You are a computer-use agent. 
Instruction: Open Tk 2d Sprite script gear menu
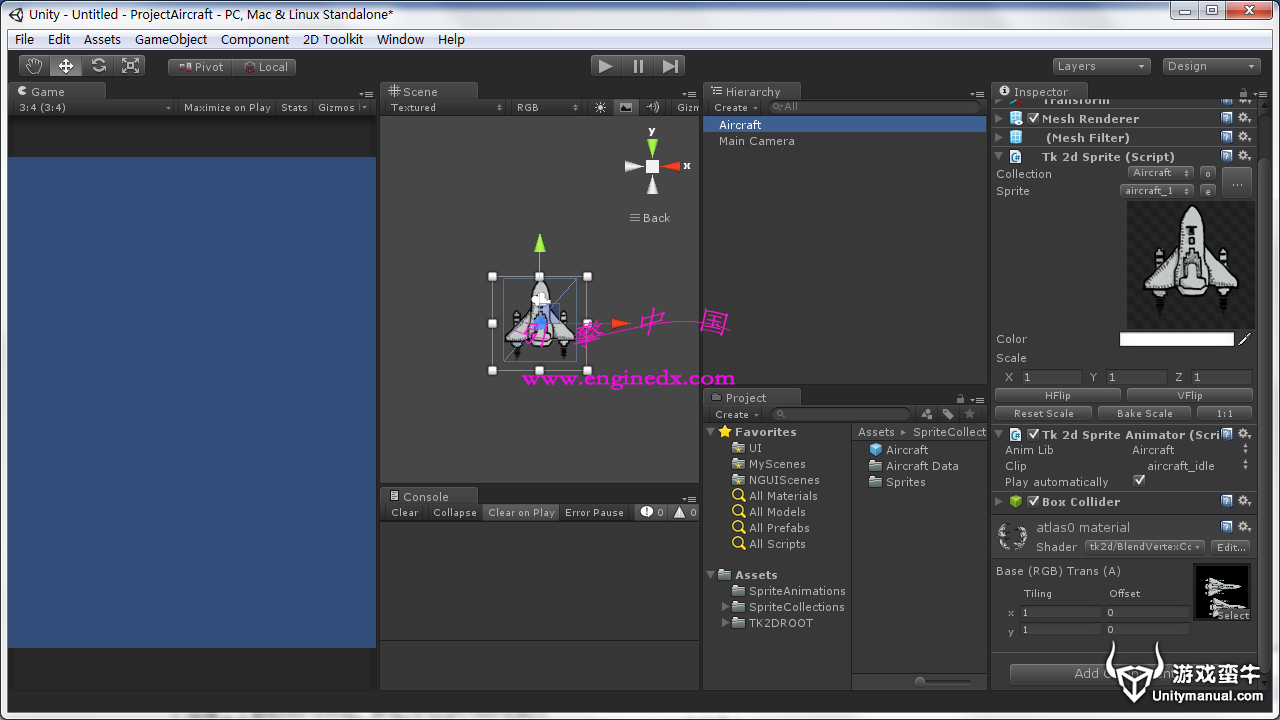click(x=1245, y=156)
